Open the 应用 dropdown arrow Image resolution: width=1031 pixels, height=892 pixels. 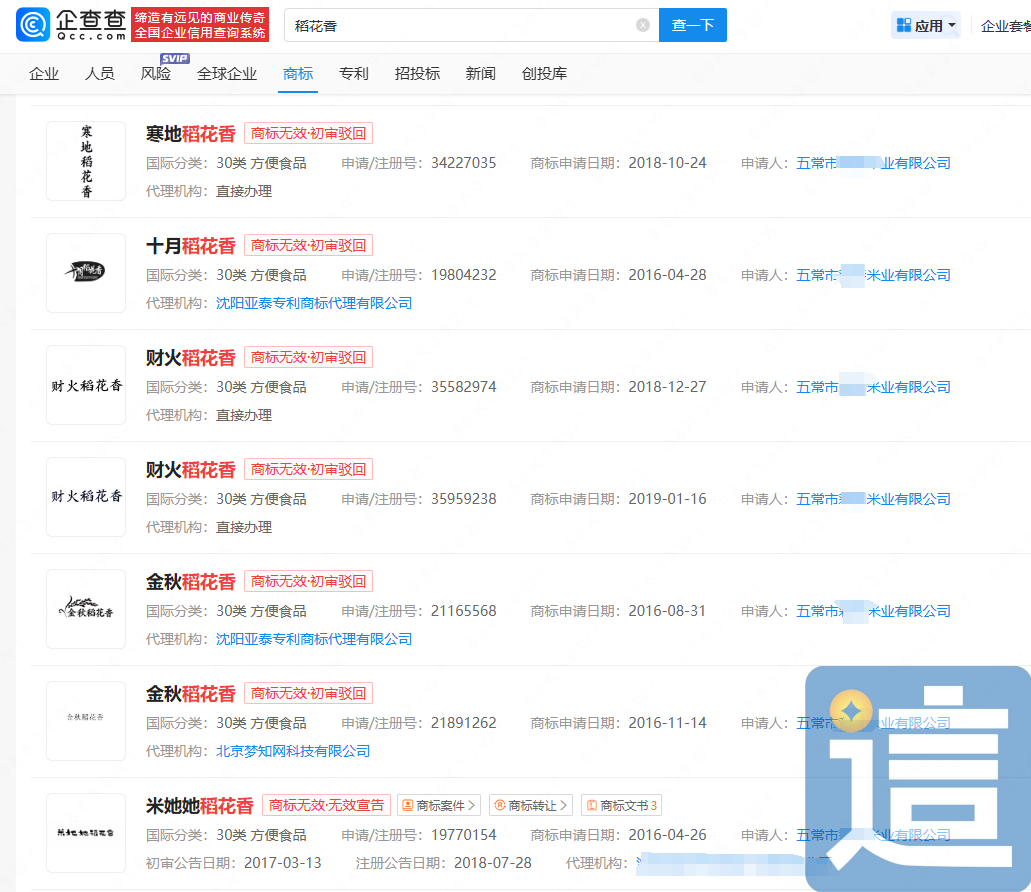tap(952, 25)
